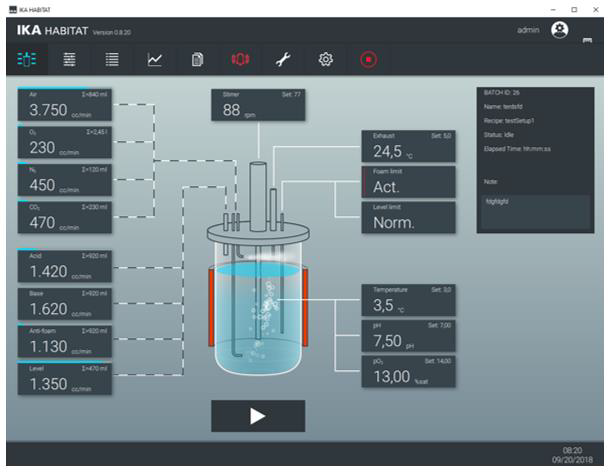Open the wrench maintenance icon

(283, 60)
